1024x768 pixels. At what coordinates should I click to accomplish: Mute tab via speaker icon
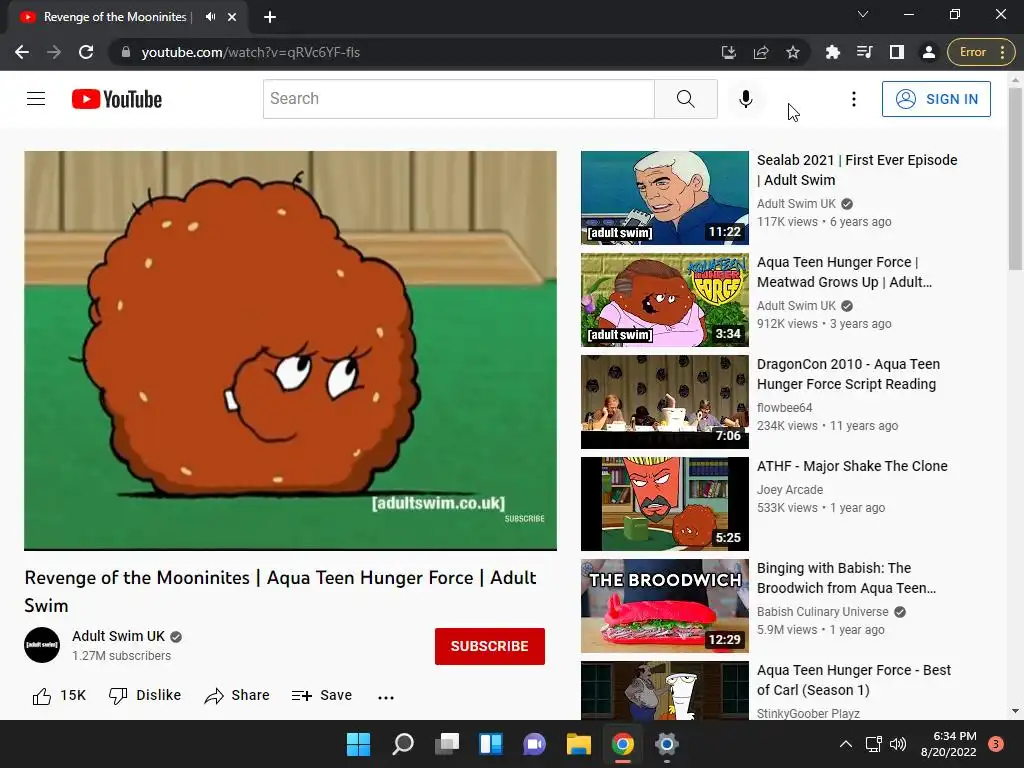click(x=210, y=17)
